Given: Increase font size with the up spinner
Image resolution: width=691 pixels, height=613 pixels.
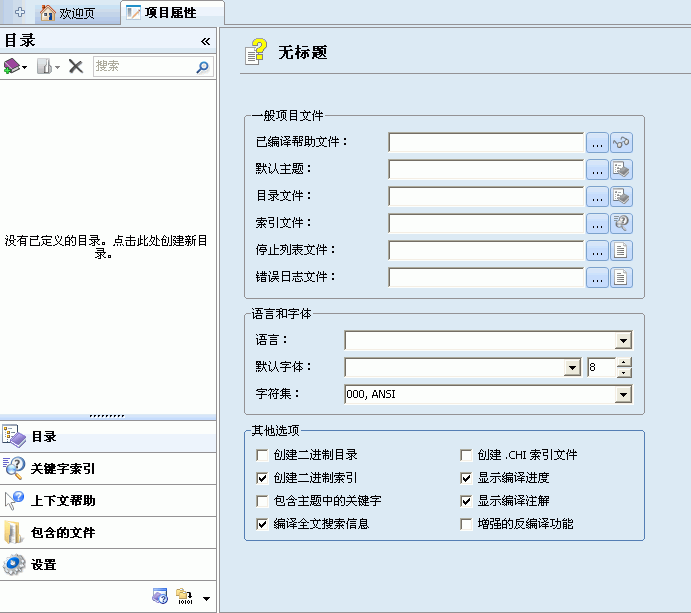Looking at the screenshot, I should point(624,362).
